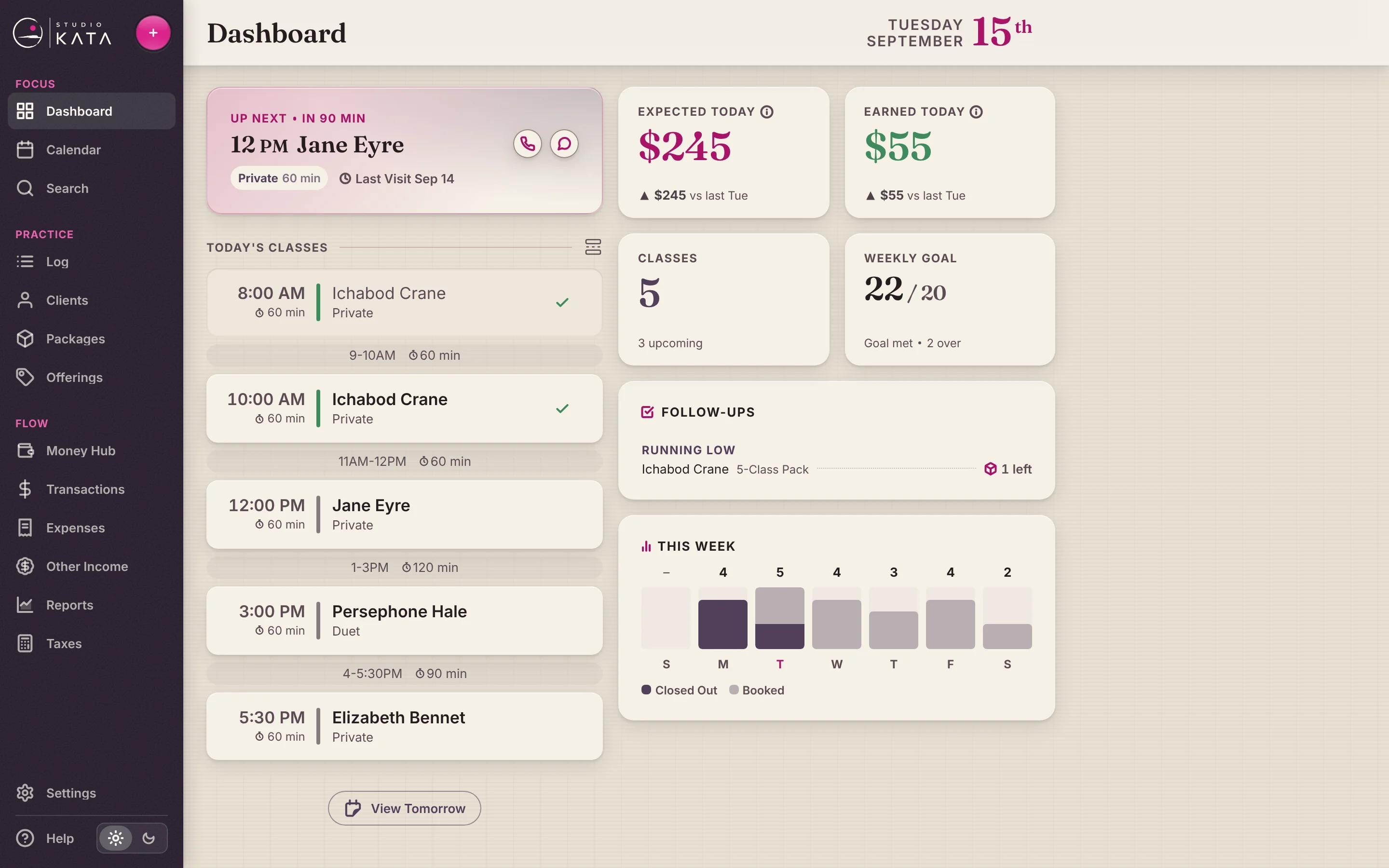
Task: Navigate to Packages
Action: point(91,339)
